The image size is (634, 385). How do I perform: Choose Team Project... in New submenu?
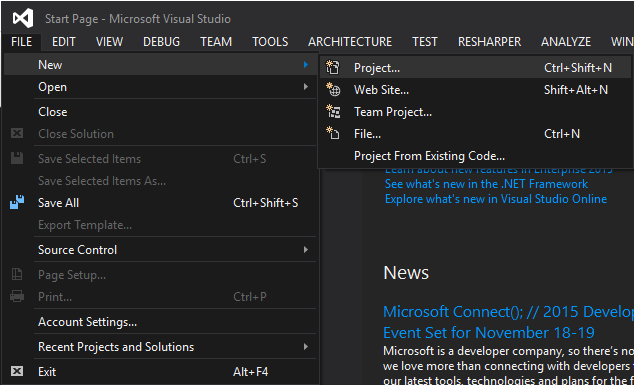(476, 112)
